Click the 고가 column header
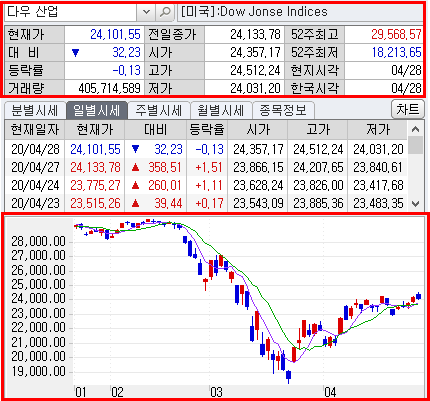Screen dimensions: 430x401 [318, 130]
